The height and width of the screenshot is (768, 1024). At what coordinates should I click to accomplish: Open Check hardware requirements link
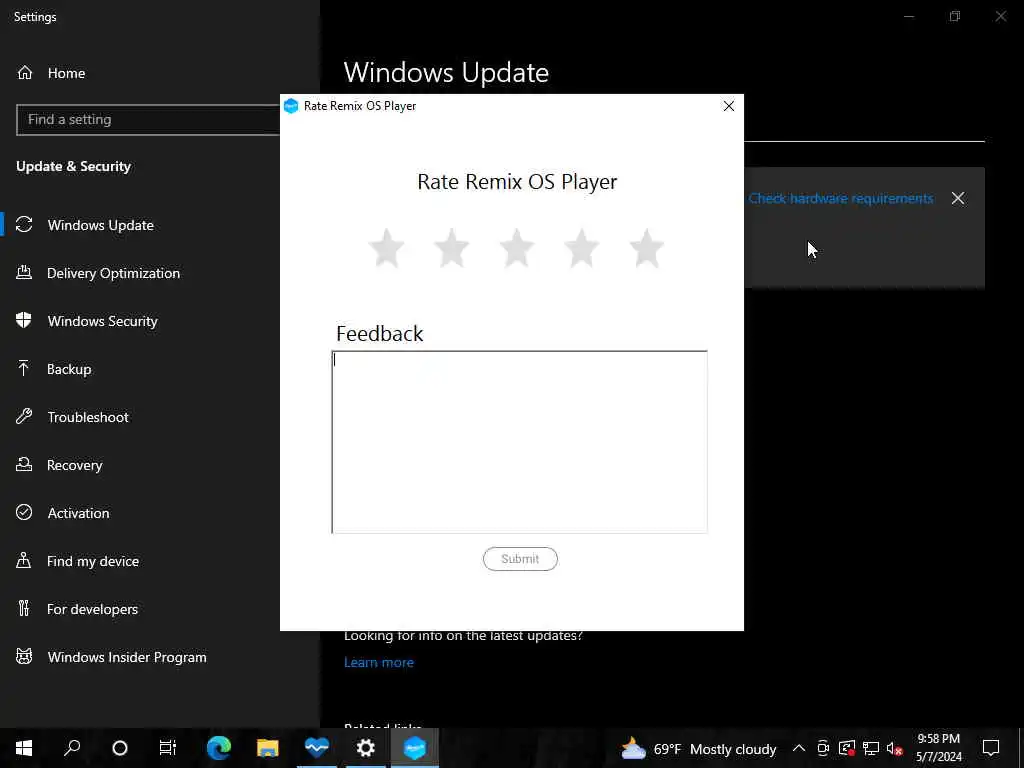coord(840,199)
